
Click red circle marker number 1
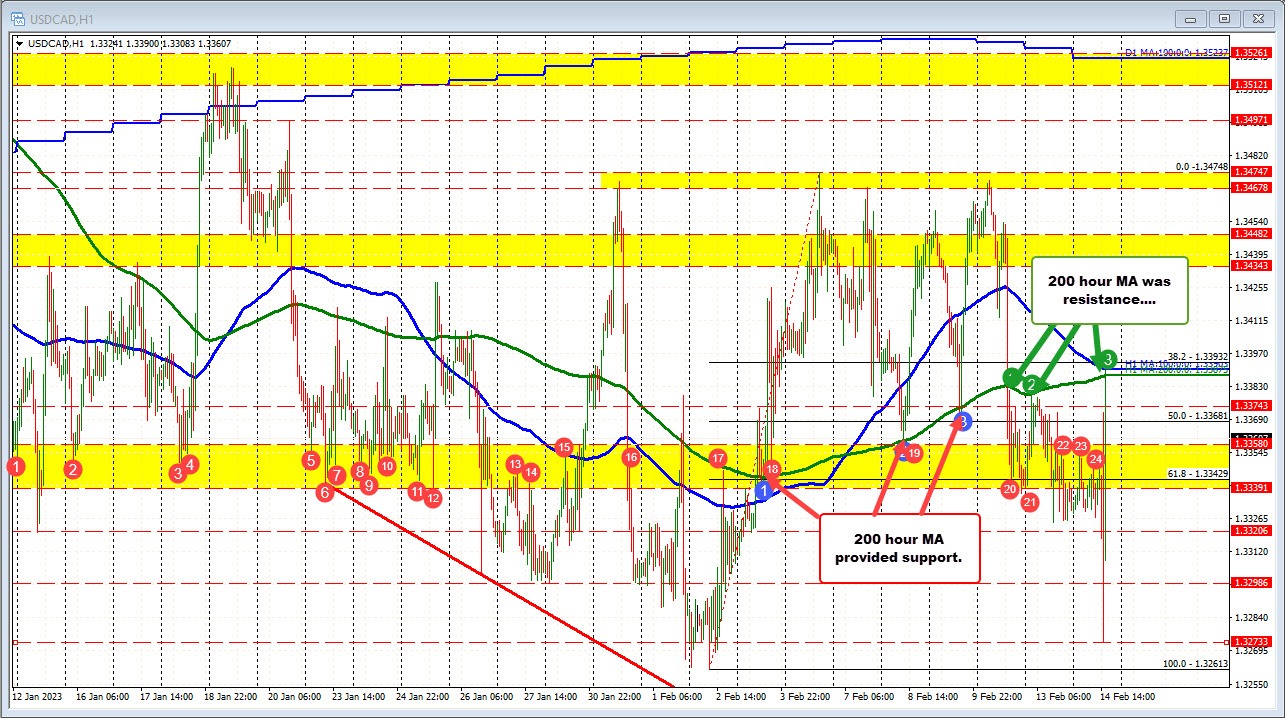(x=16, y=465)
